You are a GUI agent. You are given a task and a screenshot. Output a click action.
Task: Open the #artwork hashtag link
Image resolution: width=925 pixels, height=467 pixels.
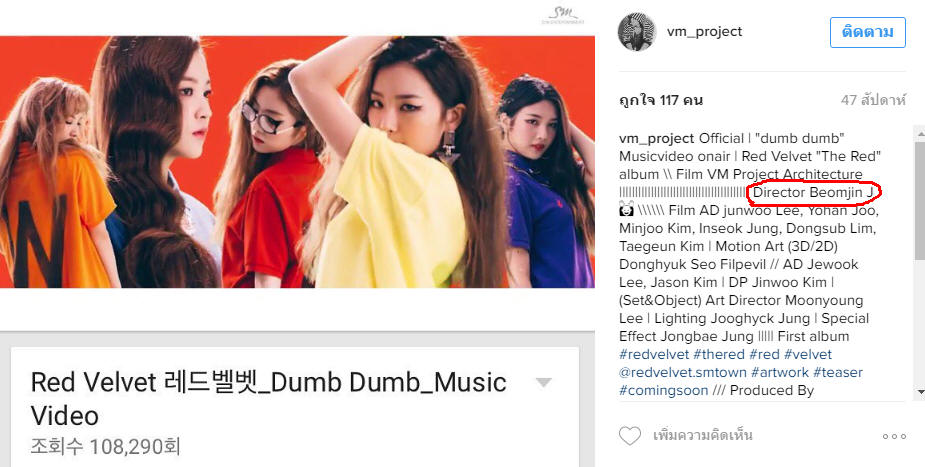click(780, 373)
